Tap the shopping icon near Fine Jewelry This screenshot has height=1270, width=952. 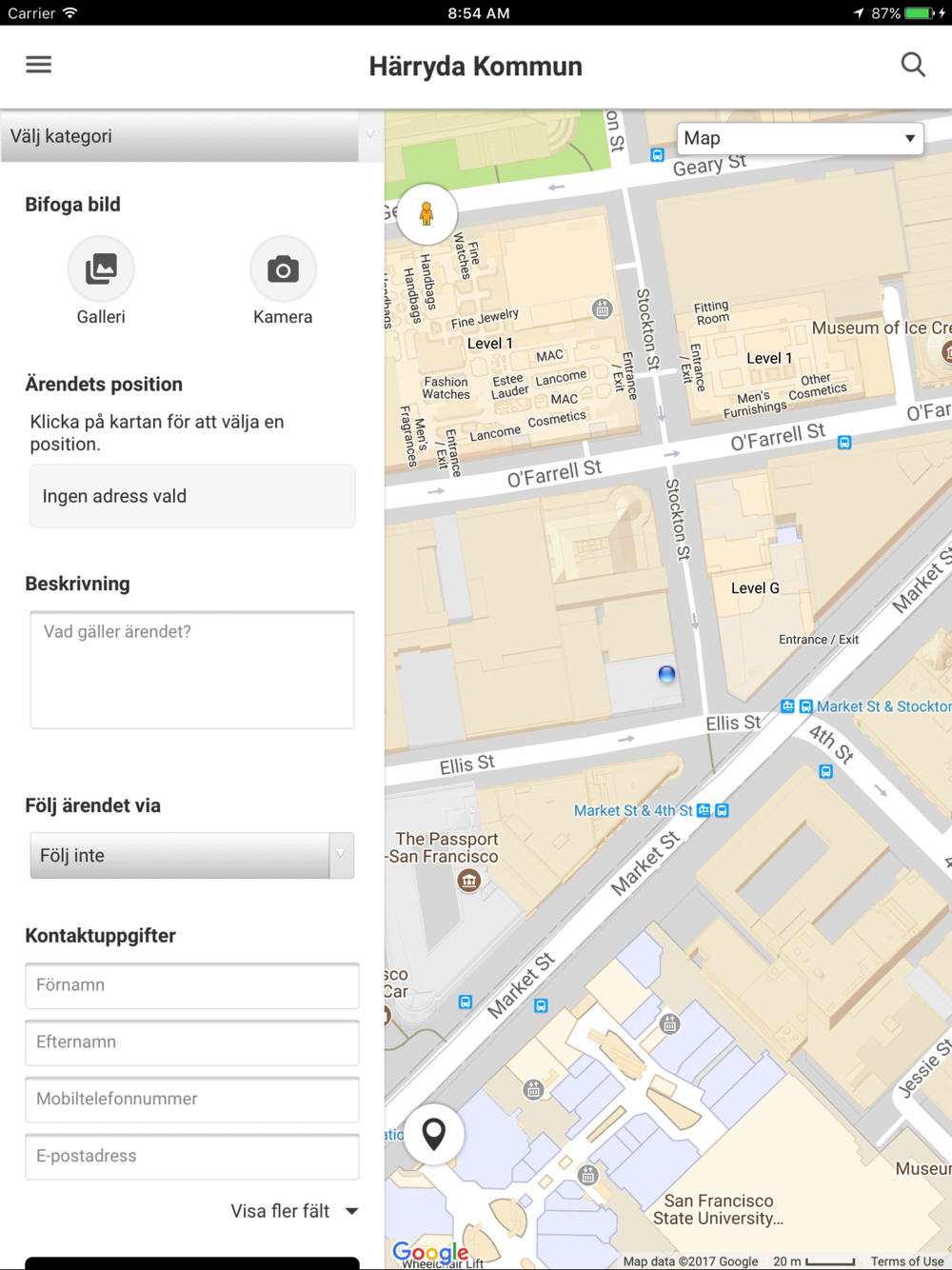(602, 308)
